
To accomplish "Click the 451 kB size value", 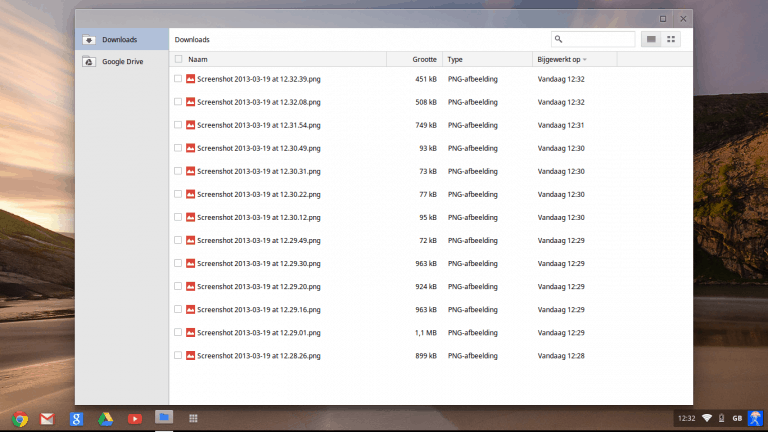I will (426, 79).
